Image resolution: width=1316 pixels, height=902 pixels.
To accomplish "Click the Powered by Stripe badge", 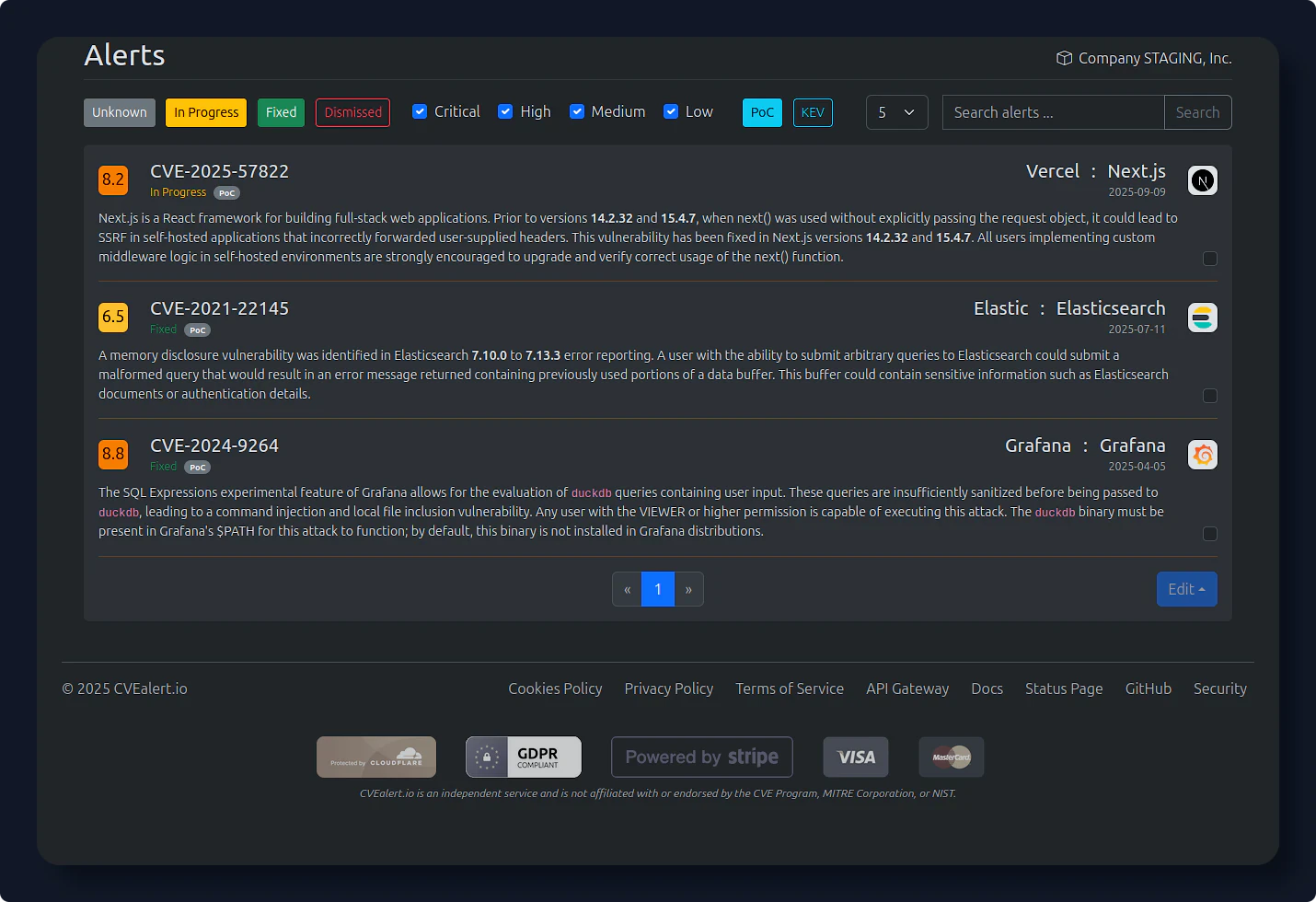I will pyautogui.click(x=701, y=757).
